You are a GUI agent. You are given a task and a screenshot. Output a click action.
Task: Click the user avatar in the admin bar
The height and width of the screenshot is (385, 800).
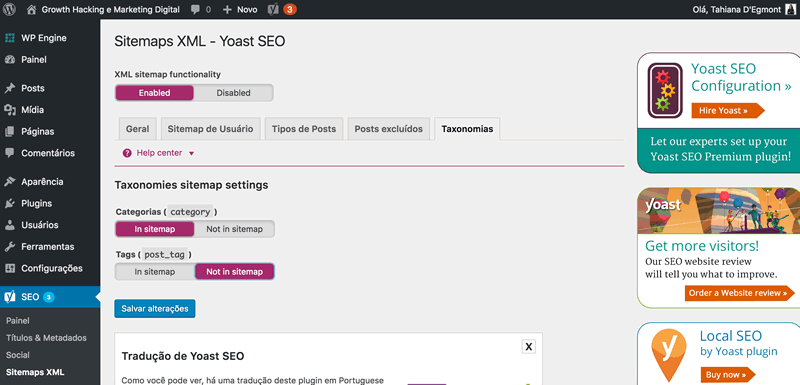[790, 9]
